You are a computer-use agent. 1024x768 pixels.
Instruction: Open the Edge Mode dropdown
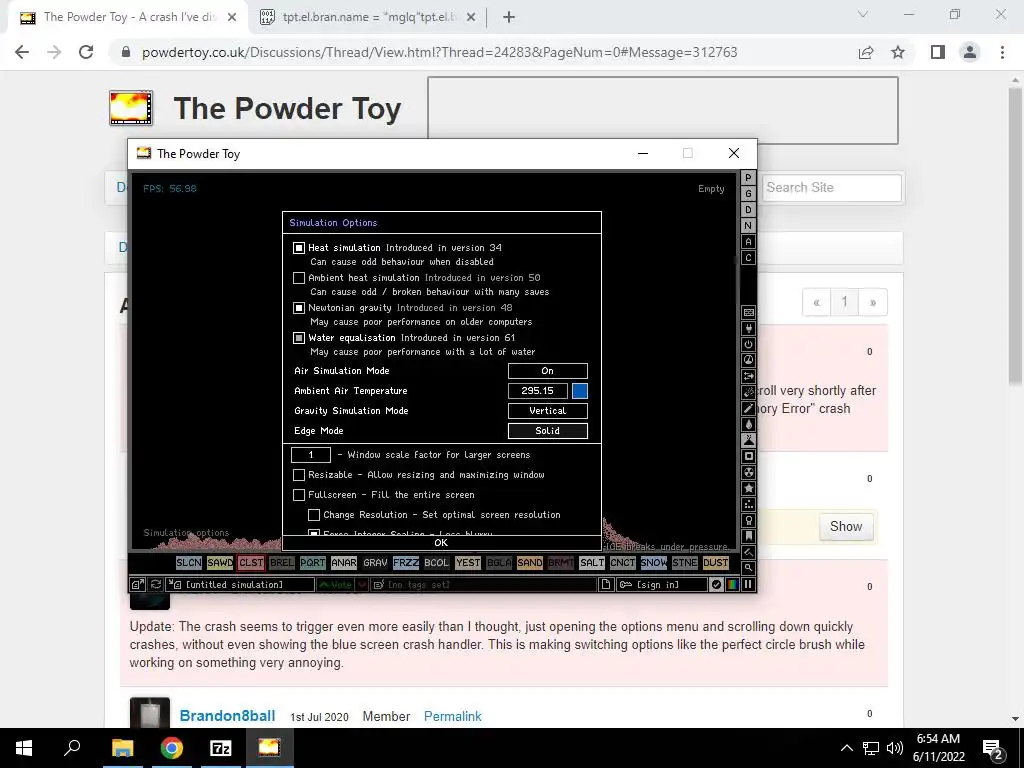[548, 431]
